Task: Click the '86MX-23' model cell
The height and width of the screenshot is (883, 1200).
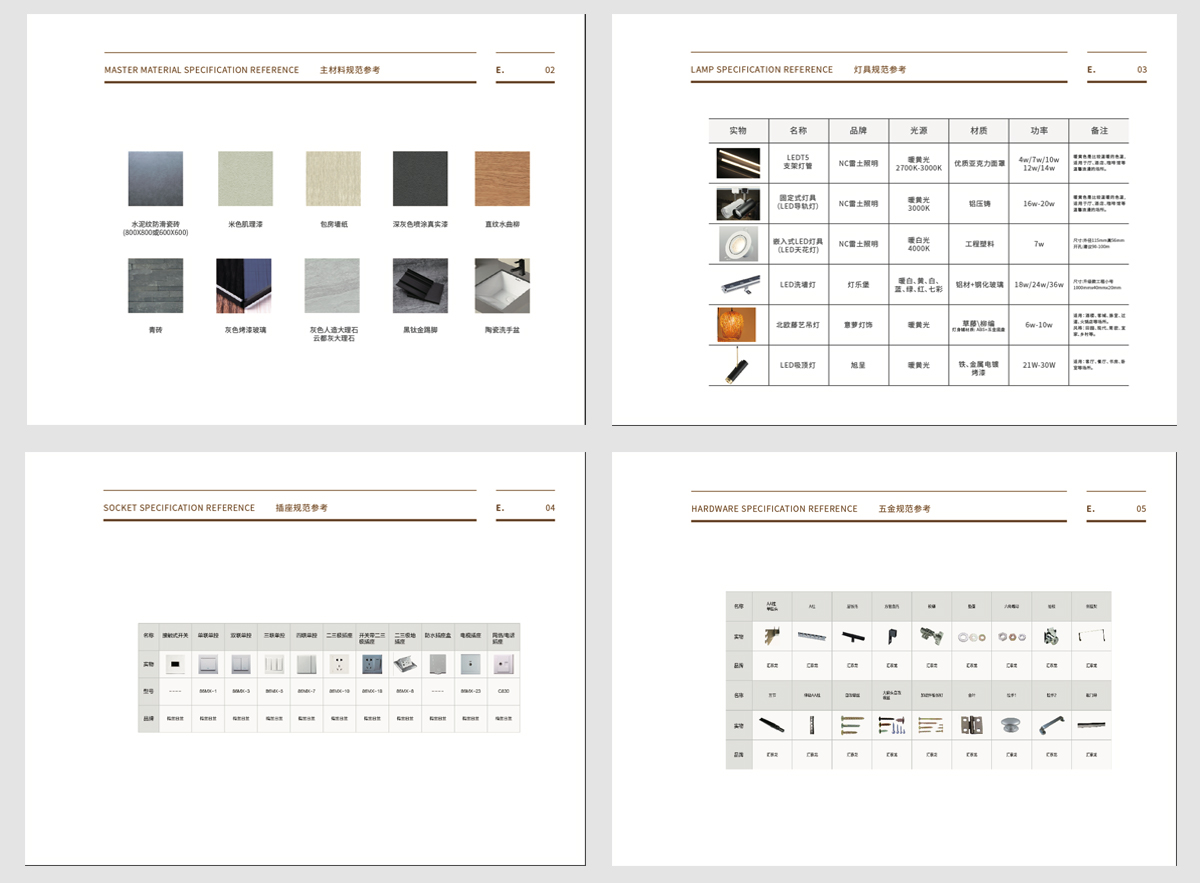Action: [x=470, y=691]
